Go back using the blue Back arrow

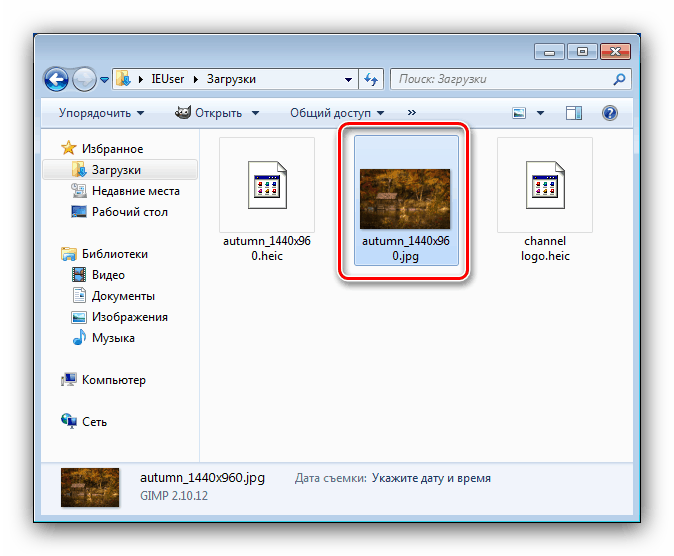click(56, 80)
